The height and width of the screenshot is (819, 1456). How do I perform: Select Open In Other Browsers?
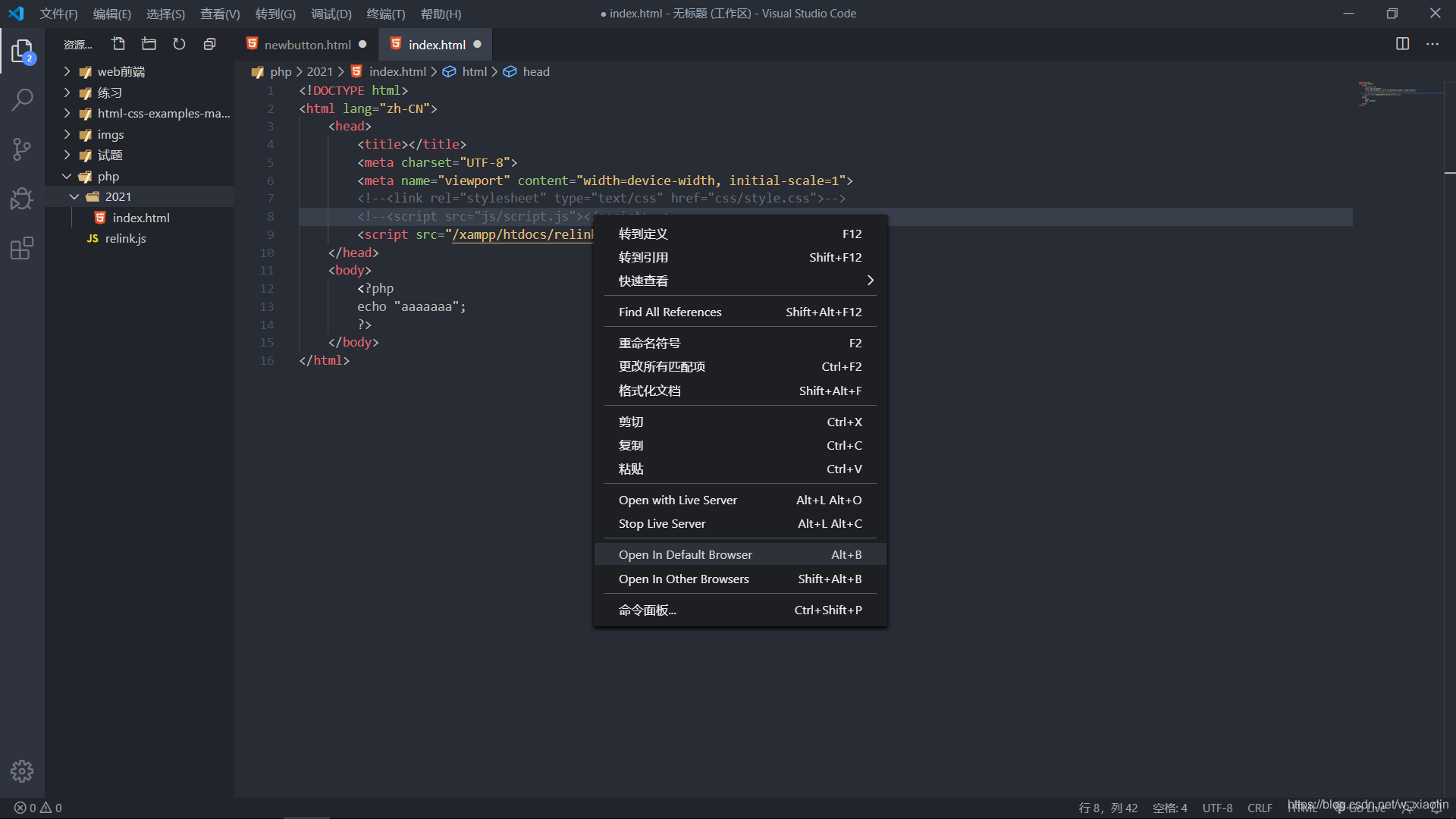pyautogui.click(x=740, y=579)
